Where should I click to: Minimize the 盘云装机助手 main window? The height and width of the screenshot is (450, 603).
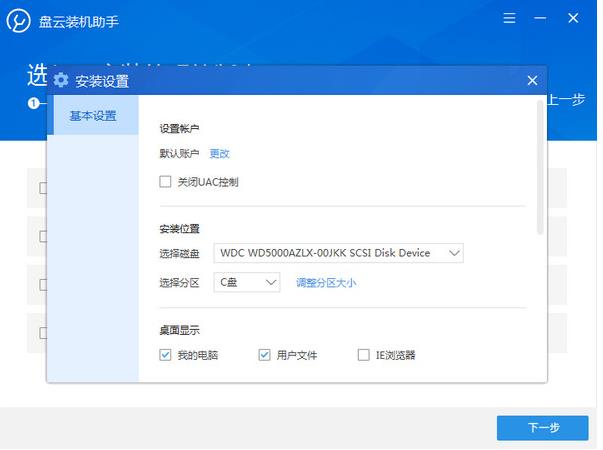[541, 20]
